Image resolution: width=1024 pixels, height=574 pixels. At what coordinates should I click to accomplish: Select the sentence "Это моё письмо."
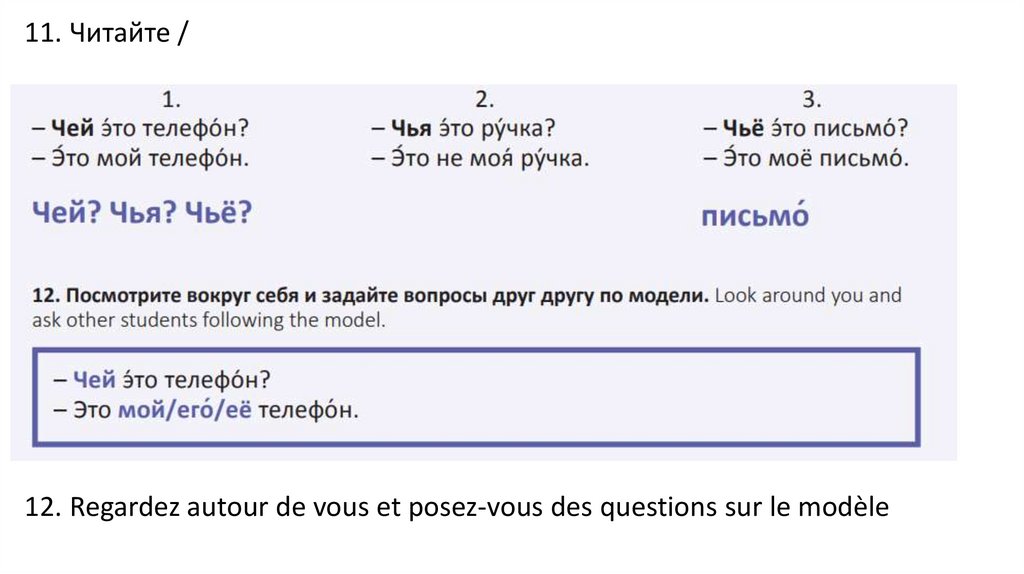pyautogui.click(x=805, y=158)
